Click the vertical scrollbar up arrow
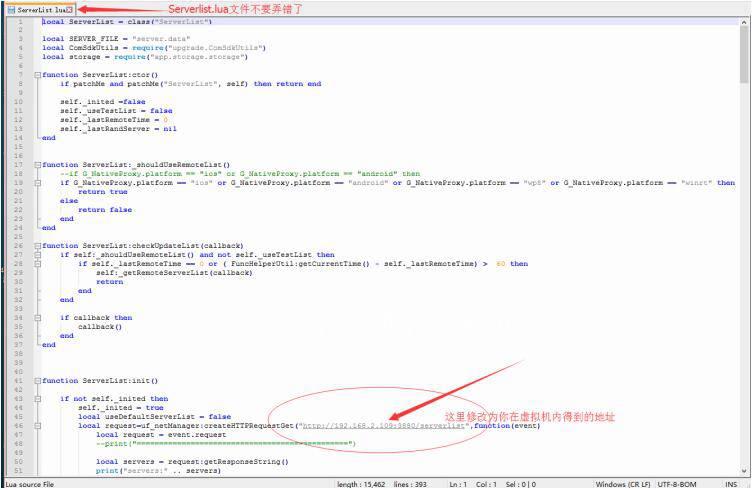Image resolution: width=753 pixels, height=490 pixels. [x=745, y=20]
